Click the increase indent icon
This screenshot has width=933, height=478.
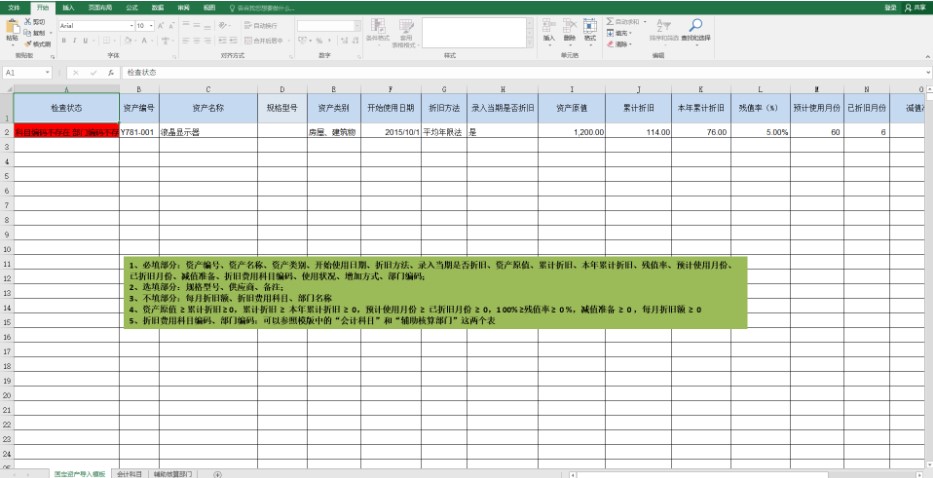coord(233,40)
